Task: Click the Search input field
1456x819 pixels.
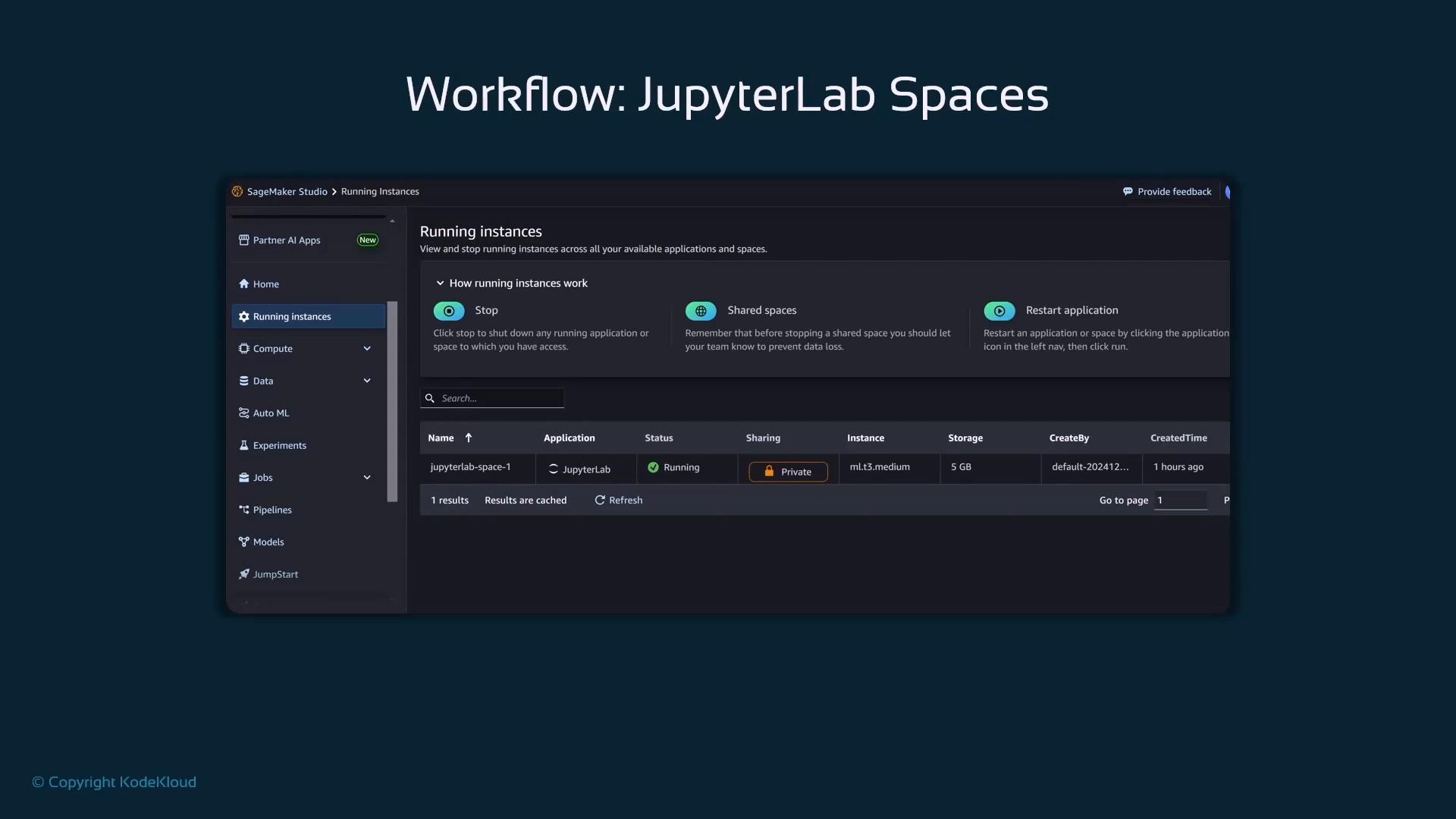Action: click(x=492, y=398)
